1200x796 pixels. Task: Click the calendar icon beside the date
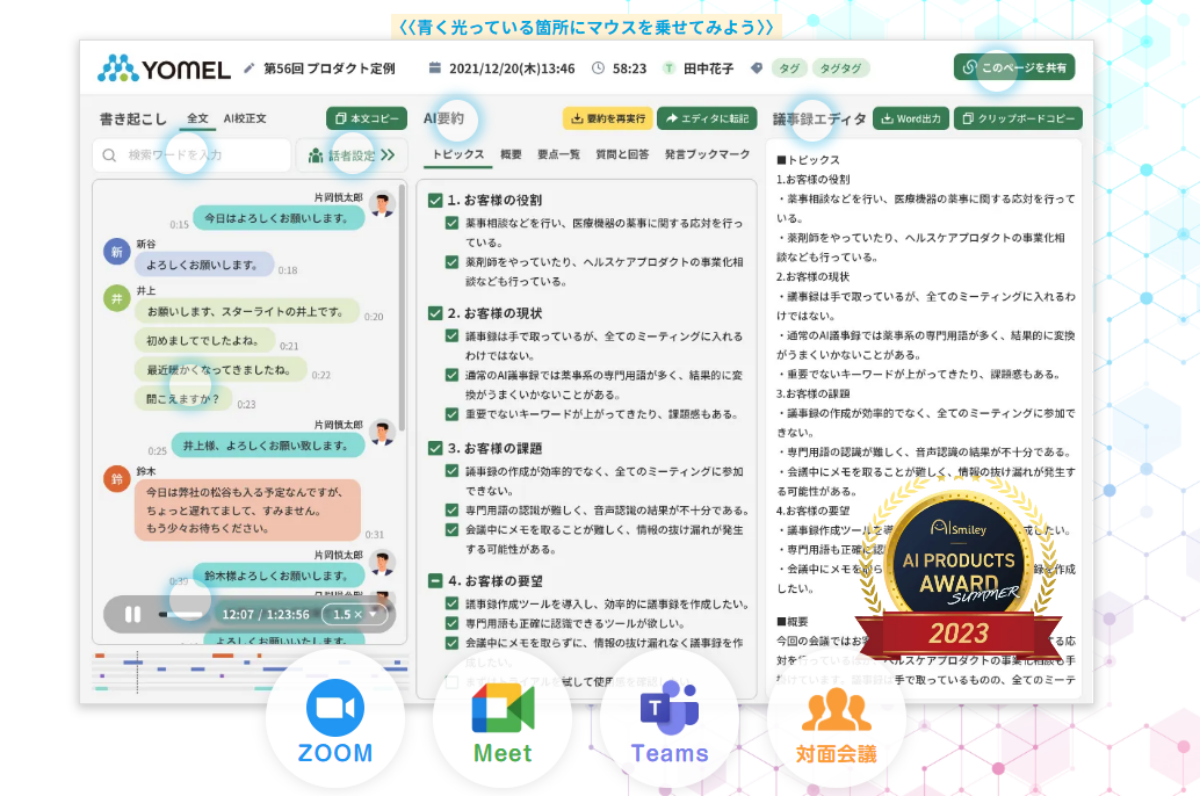point(434,69)
